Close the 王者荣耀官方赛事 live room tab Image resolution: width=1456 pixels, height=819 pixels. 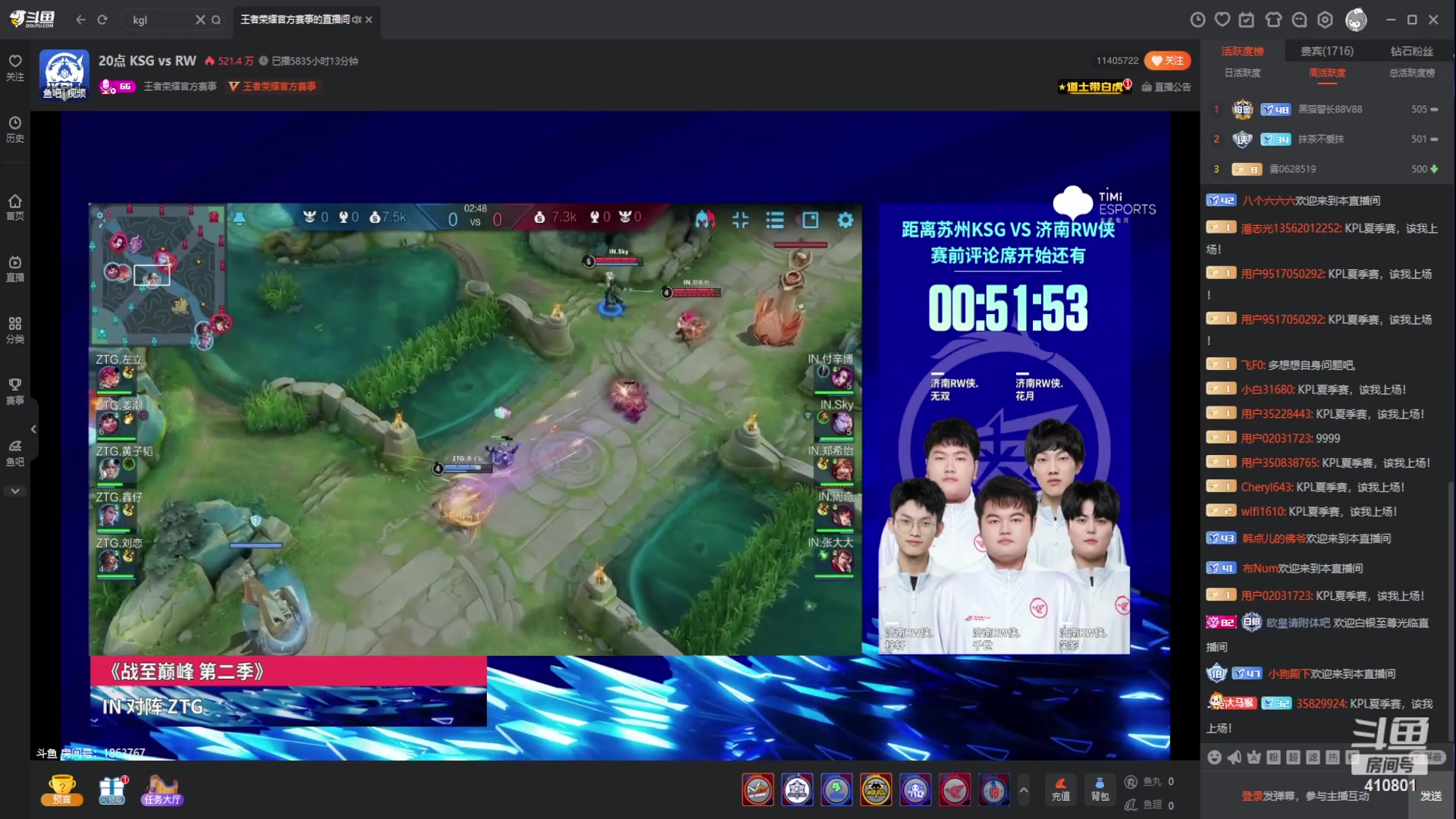[369, 20]
